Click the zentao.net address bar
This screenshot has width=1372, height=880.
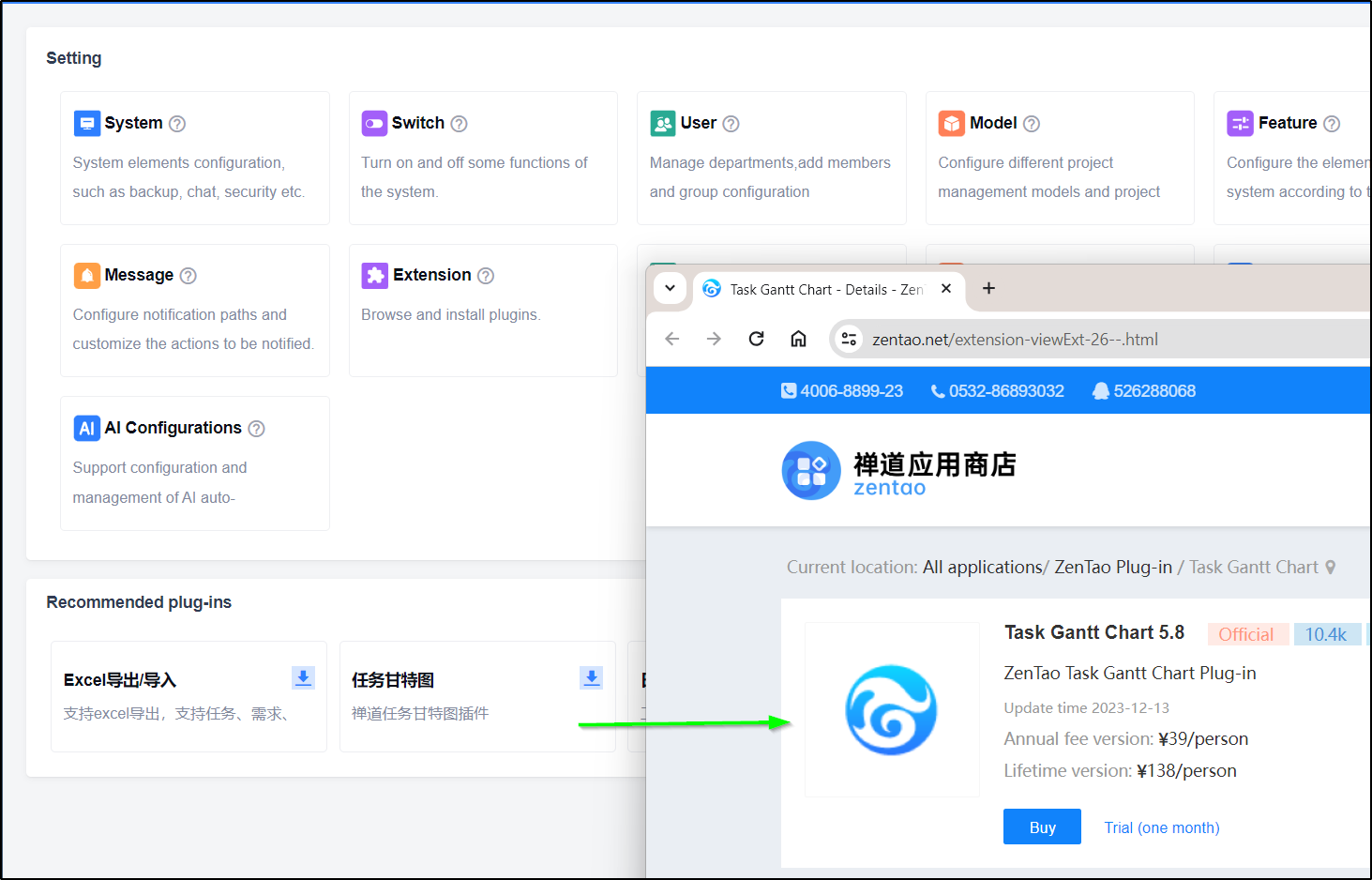tap(1102, 340)
